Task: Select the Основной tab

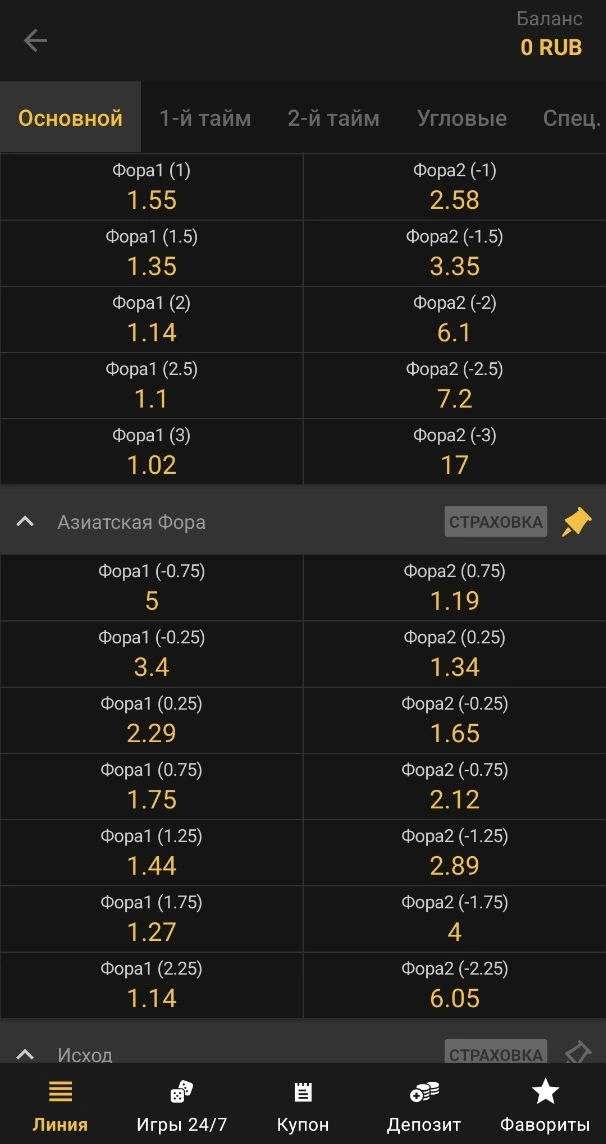Action: pyautogui.click(x=70, y=118)
